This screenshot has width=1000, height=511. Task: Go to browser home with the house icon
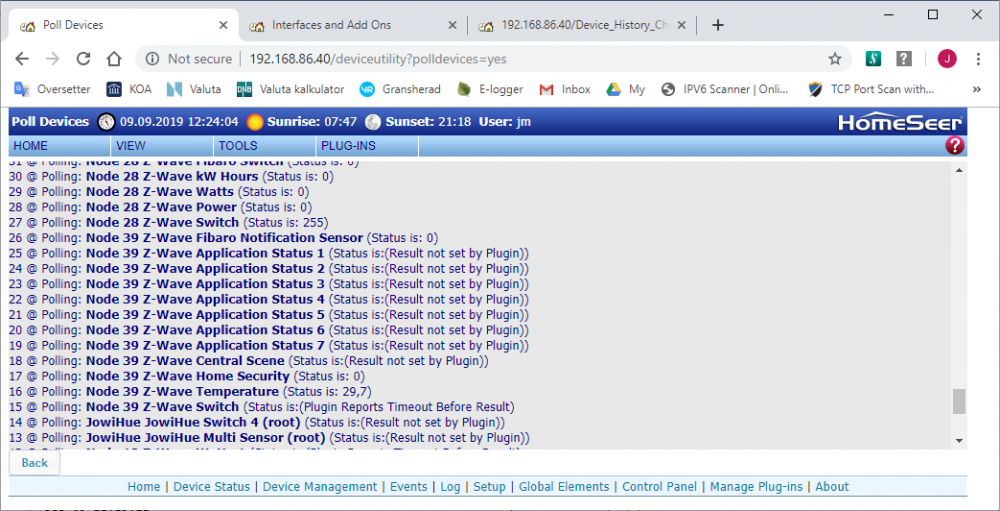pos(115,59)
